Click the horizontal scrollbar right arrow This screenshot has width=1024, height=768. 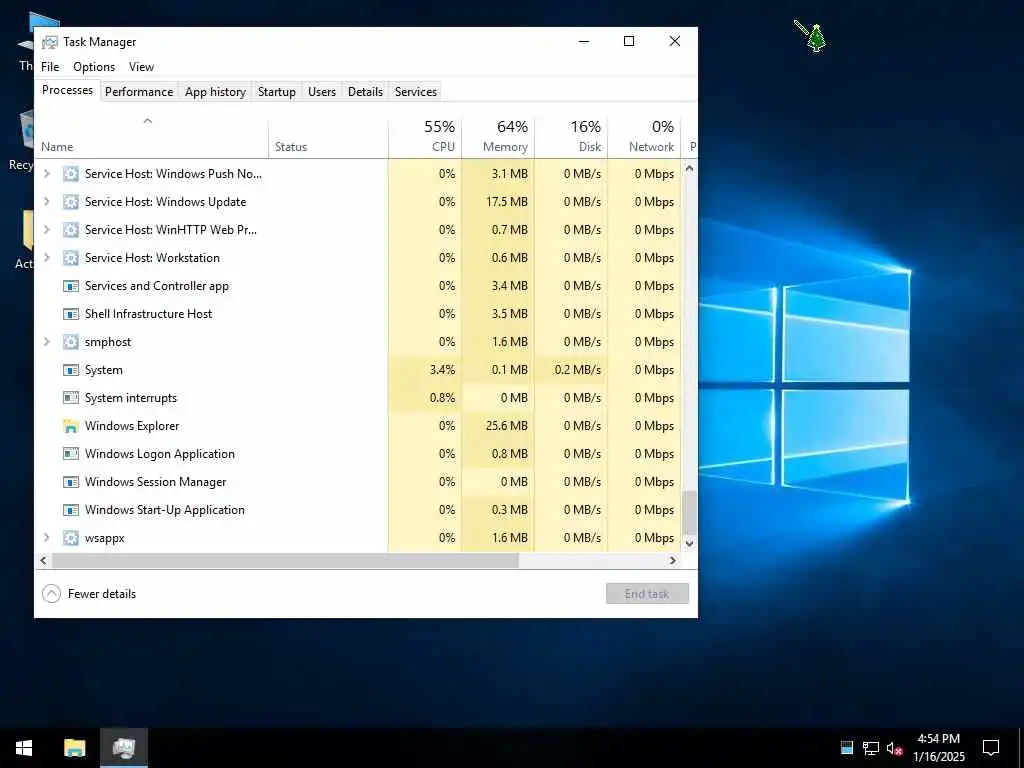[673, 561]
